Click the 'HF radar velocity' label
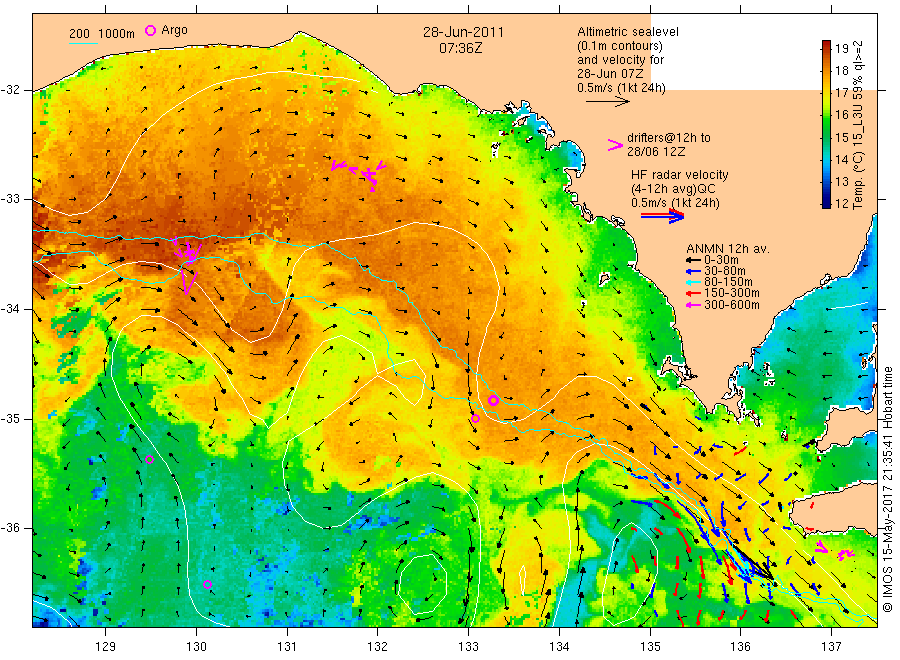The image size is (900, 660). (x=680, y=174)
